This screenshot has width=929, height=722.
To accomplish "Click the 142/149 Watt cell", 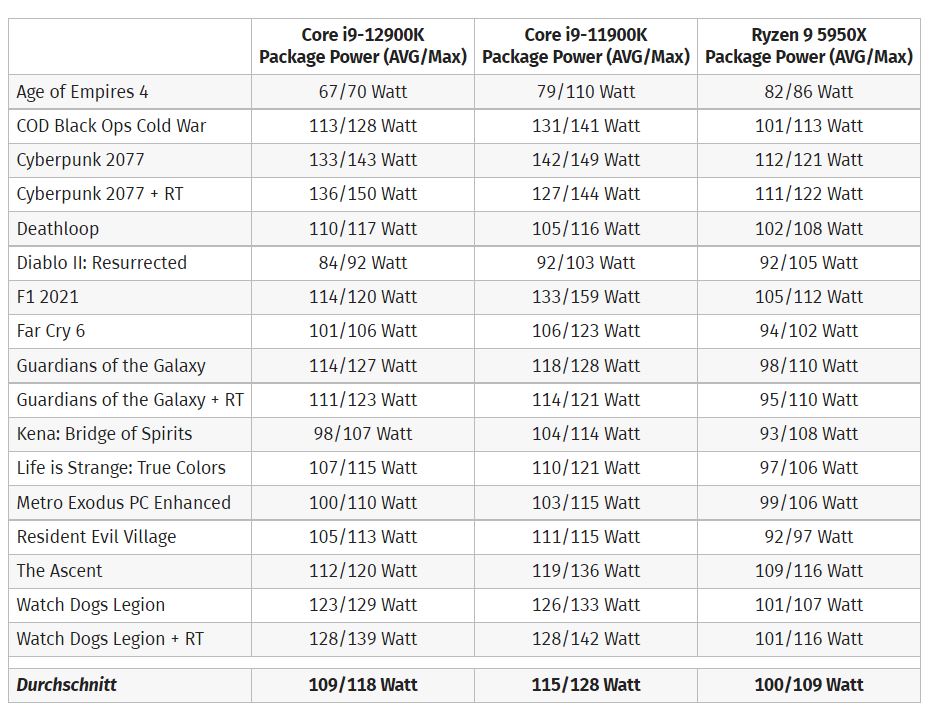I will coord(586,160).
